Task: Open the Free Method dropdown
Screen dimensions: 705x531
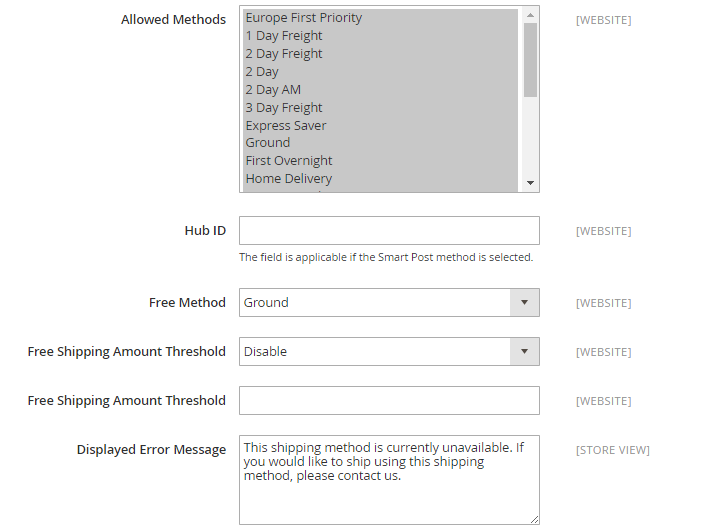Action: coord(389,303)
